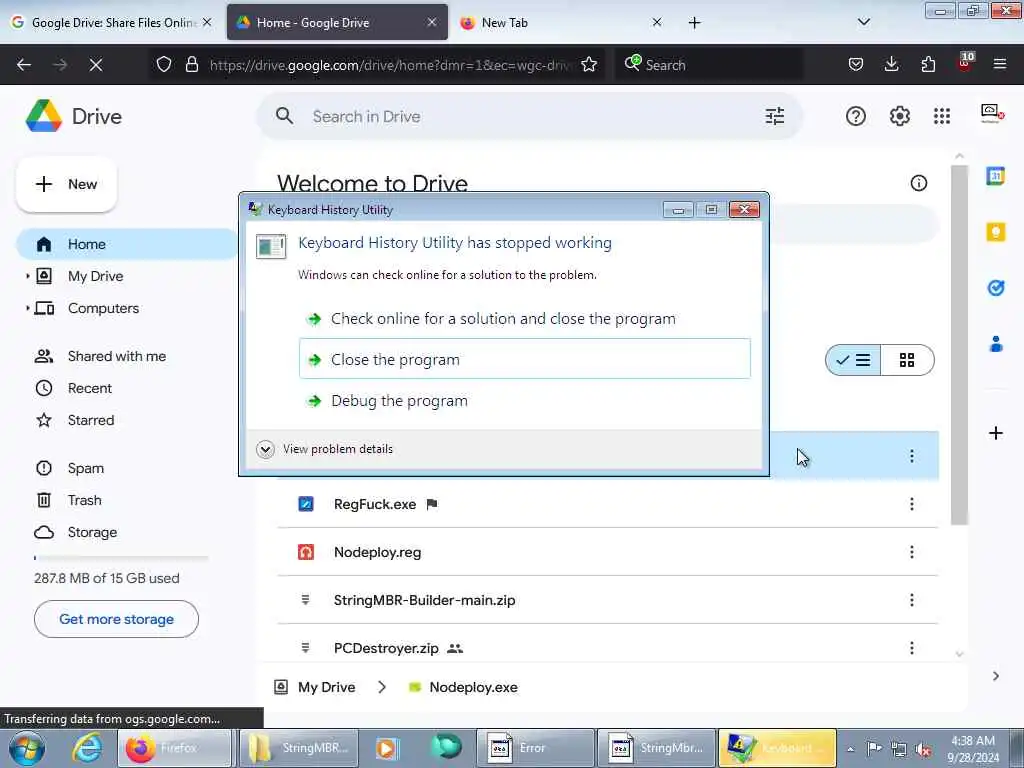Open Google Calendar side panel icon

coord(995,176)
